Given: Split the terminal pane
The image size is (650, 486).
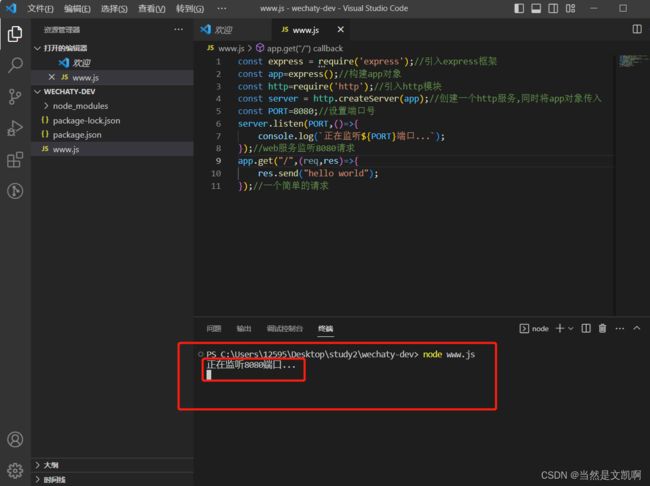Looking at the screenshot, I should (x=586, y=328).
